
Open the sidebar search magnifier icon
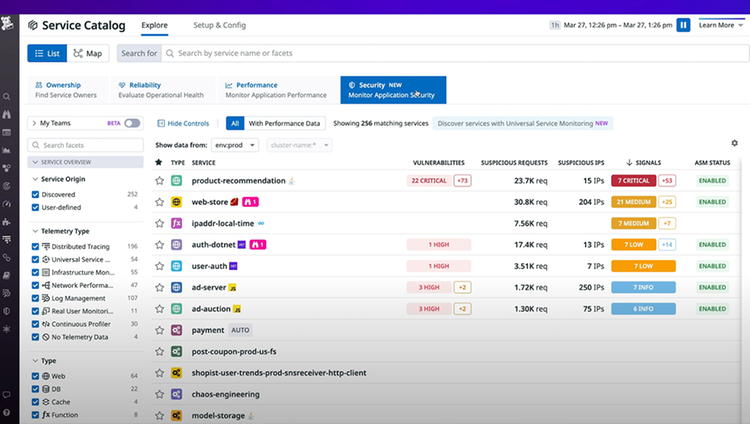pyautogui.click(x=7, y=97)
